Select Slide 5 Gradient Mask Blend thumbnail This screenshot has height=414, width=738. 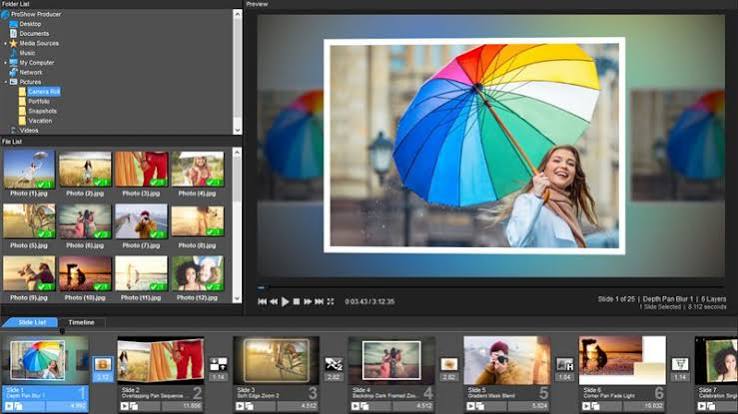[x=507, y=360]
